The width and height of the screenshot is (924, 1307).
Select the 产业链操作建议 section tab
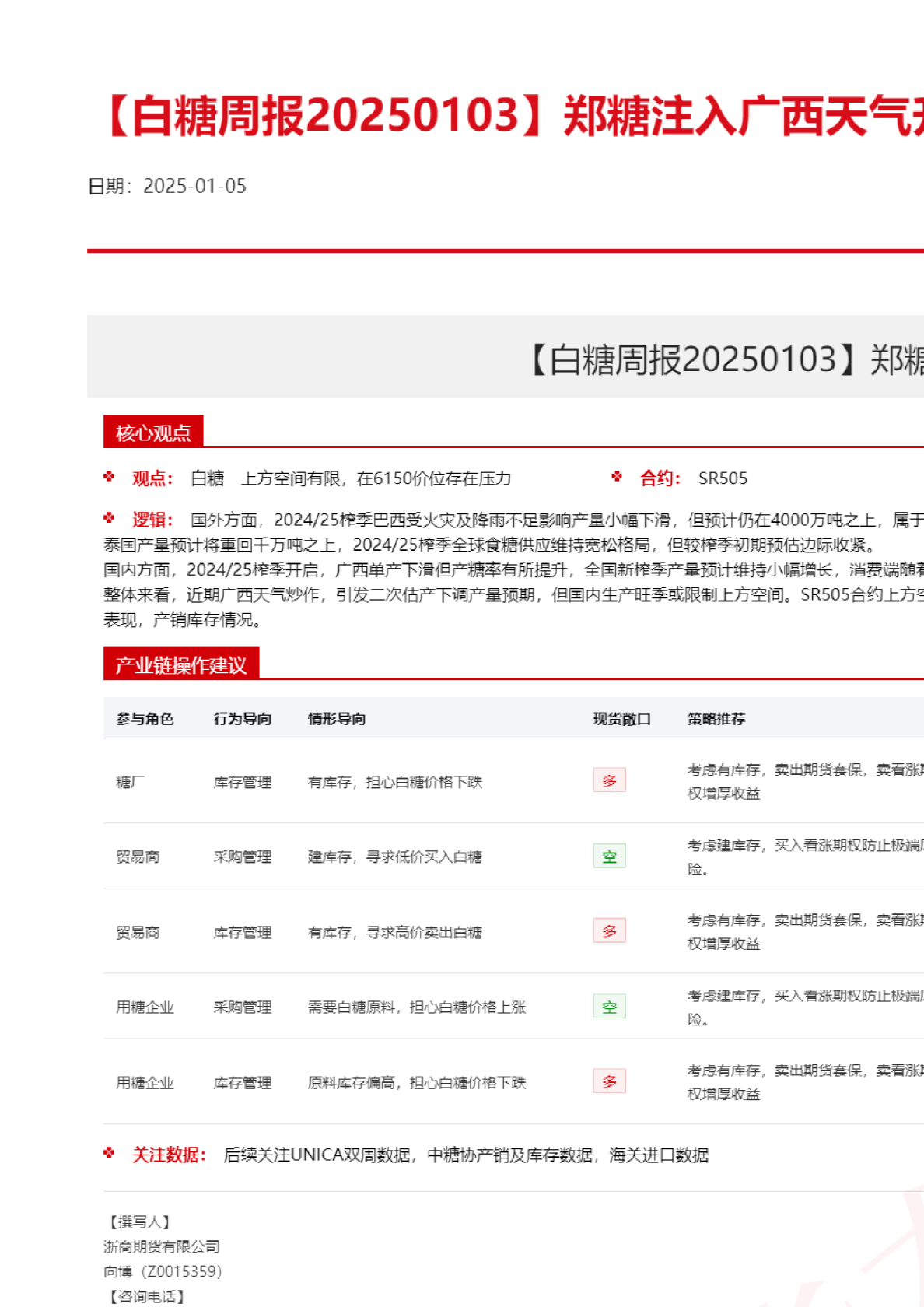pyautogui.click(x=180, y=664)
